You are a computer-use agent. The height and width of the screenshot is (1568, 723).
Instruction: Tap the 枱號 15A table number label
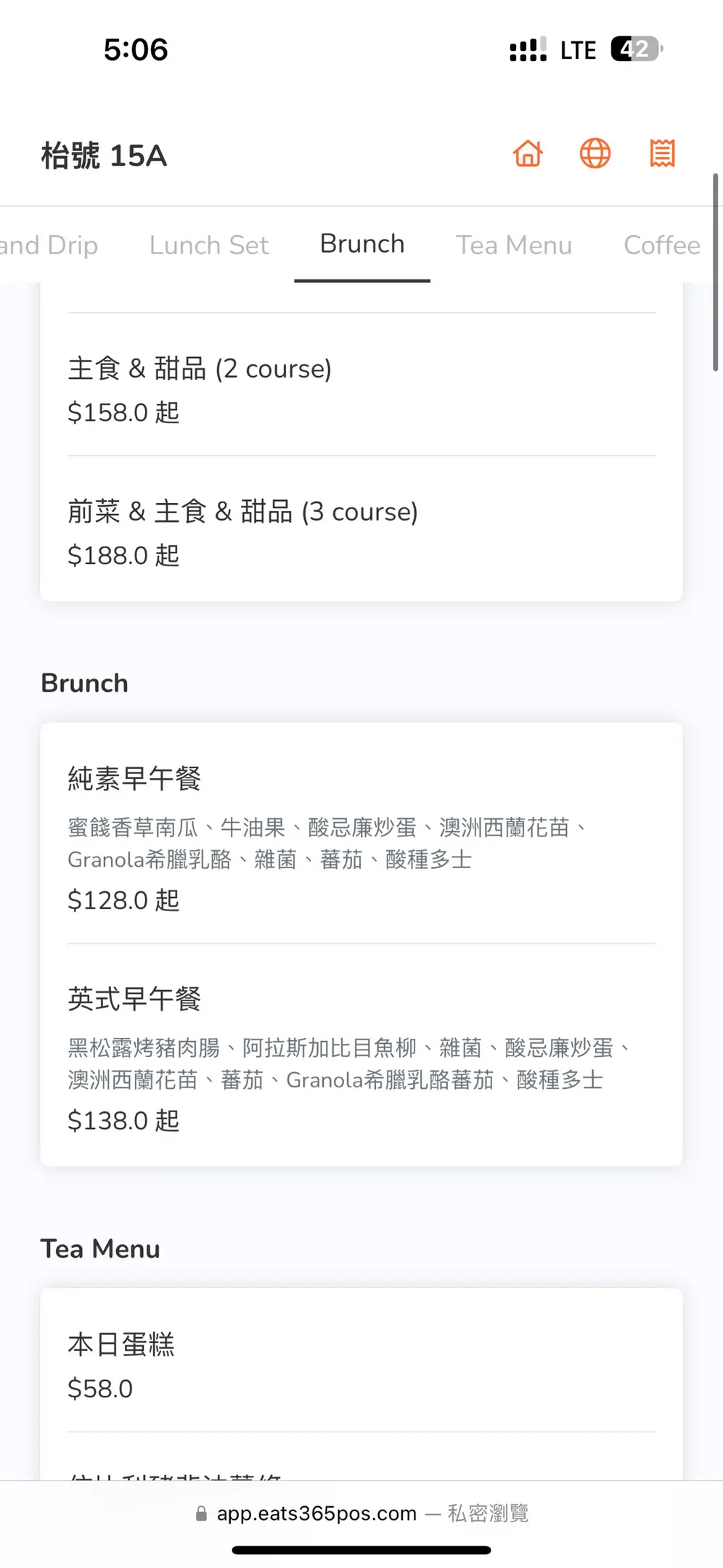point(105,155)
